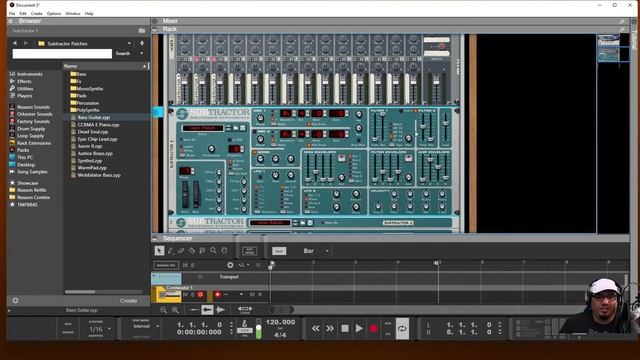Click the Create button in browser

[x=129, y=300]
